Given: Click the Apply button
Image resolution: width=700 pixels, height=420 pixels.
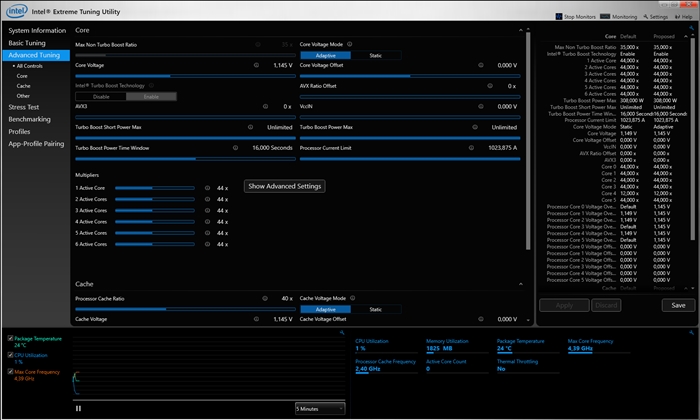Looking at the screenshot, I should pyautogui.click(x=564, y=305).
